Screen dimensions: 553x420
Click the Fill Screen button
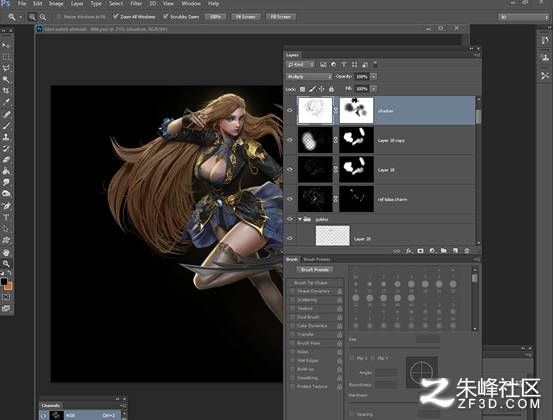pos(281,17)
